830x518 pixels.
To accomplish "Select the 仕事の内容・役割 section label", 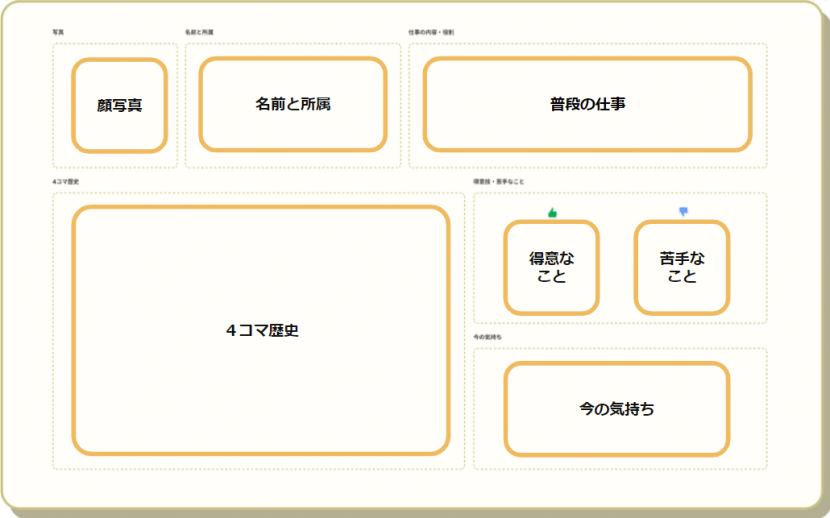I will (431, 32).
